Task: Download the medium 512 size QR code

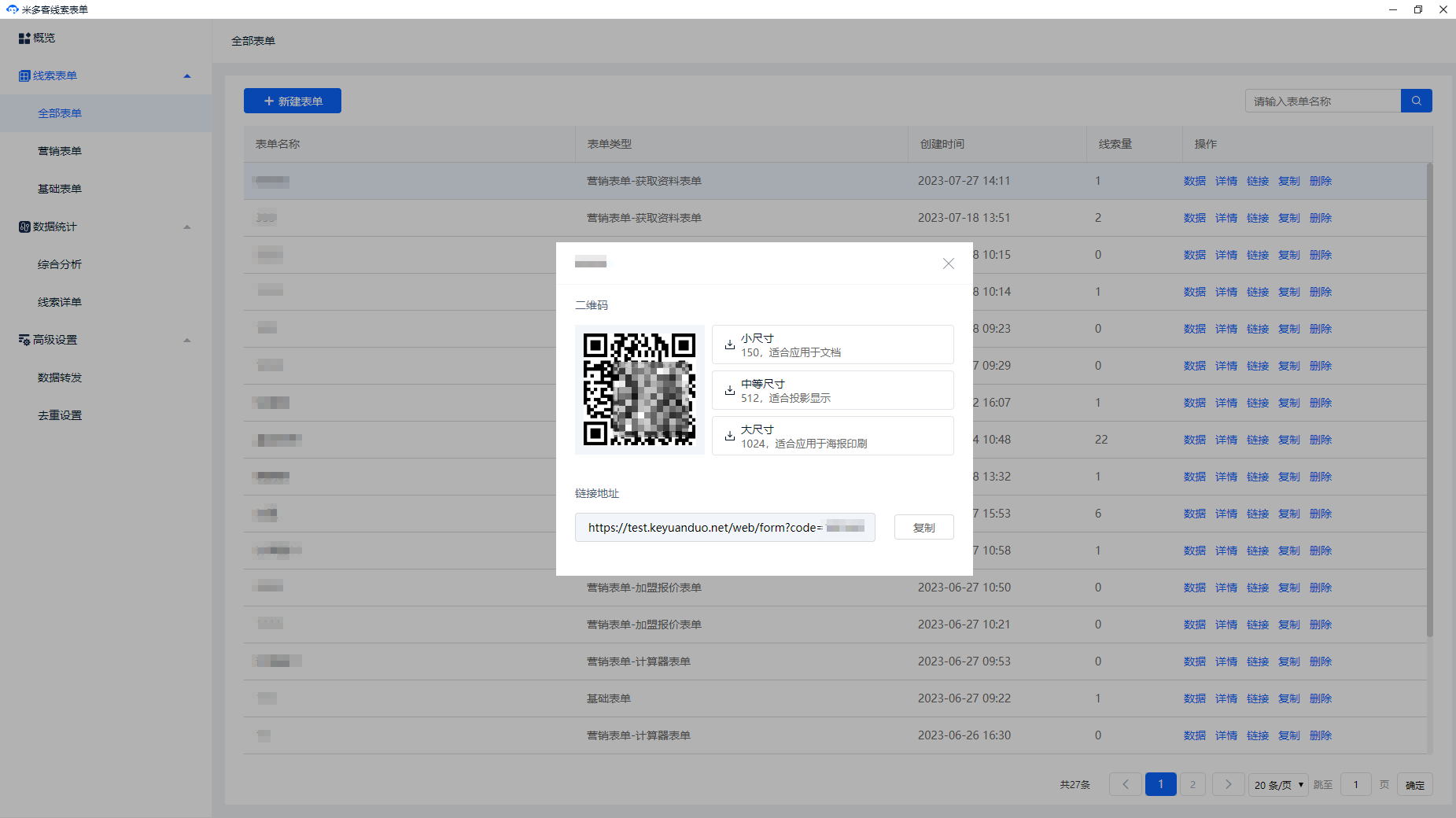Action: pyautogui.click(x=832, y=390)
